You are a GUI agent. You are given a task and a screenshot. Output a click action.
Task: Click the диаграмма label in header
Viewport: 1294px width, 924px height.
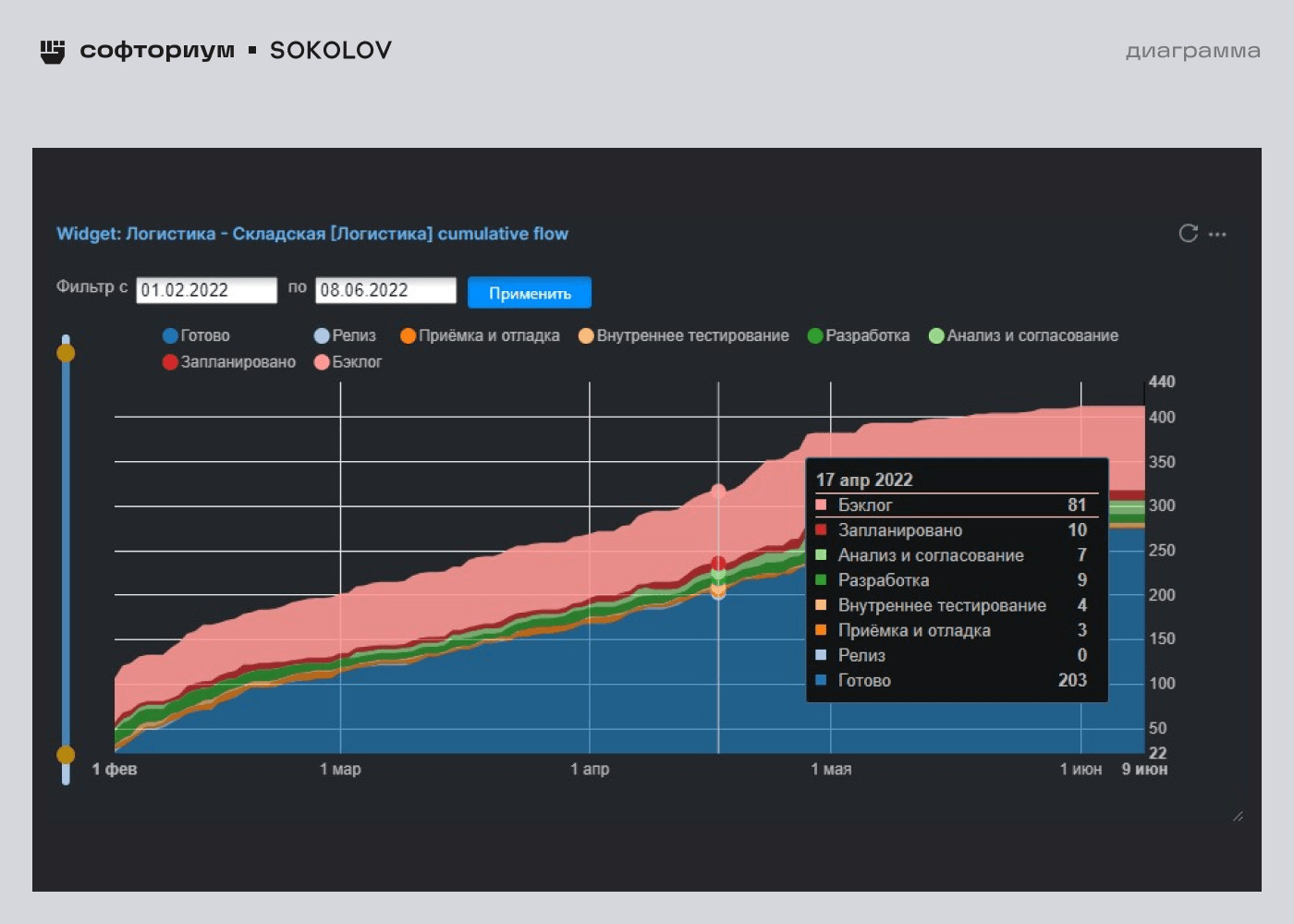point(1192,51)
